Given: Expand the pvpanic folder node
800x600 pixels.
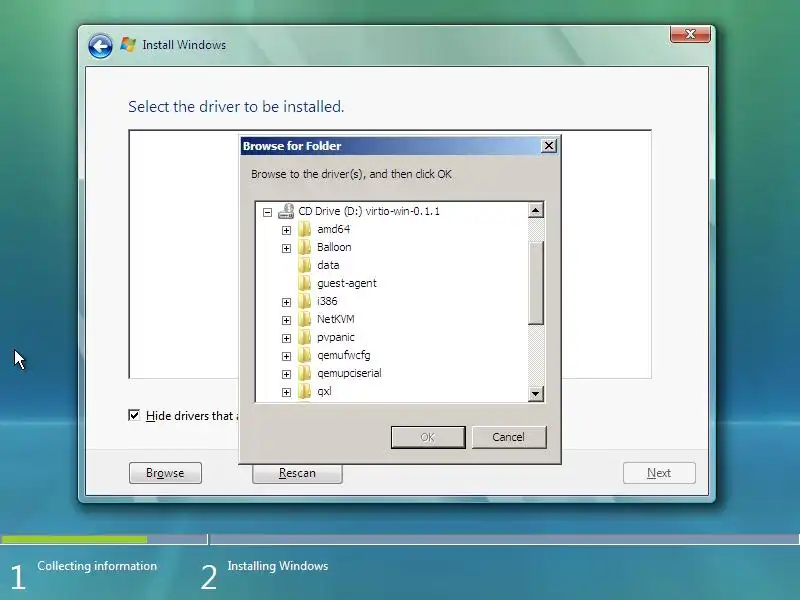Looking at the screenshot, I should coord(286,338).
